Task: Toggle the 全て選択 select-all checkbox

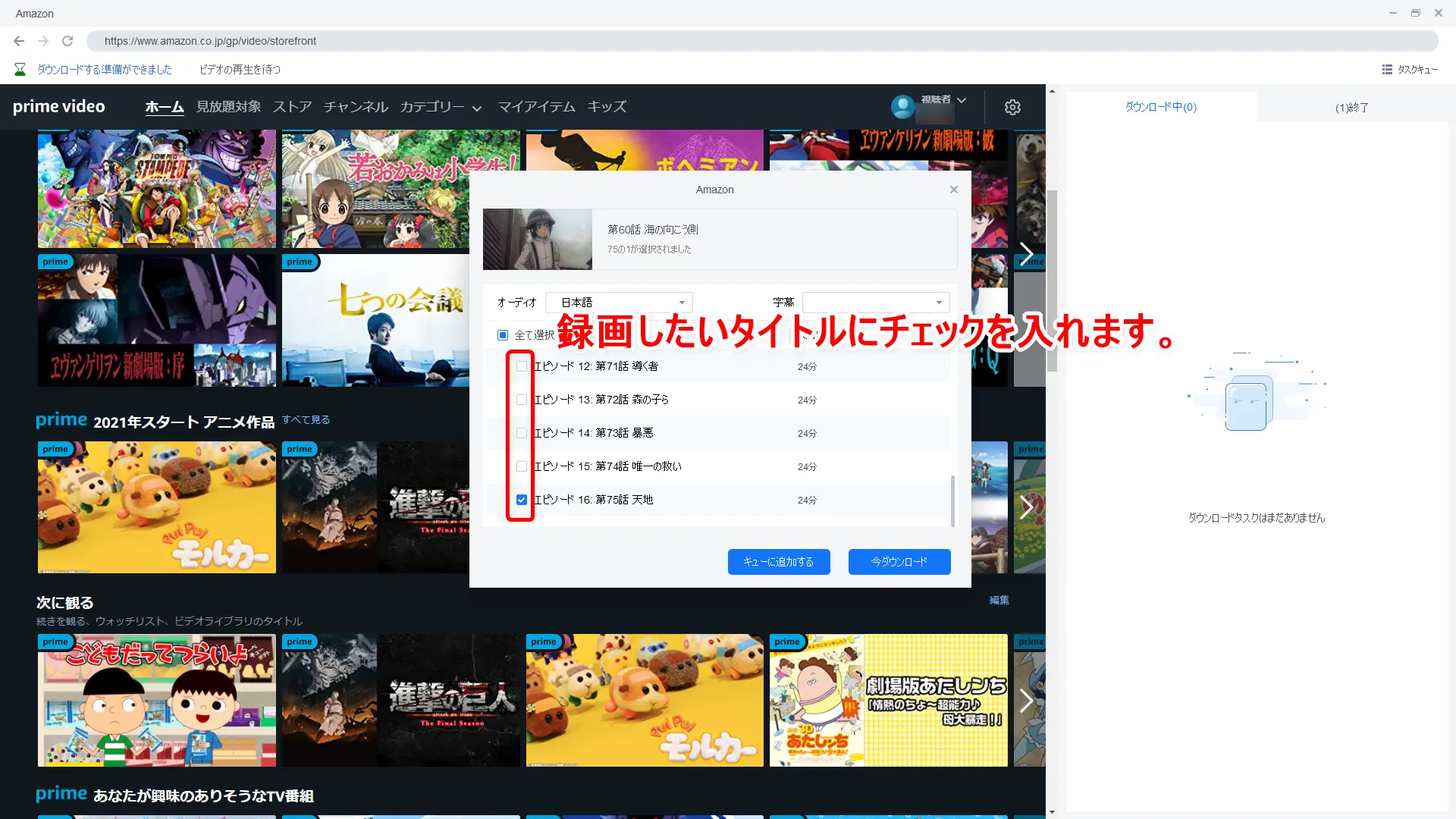Action: click(x=503, y=335)
